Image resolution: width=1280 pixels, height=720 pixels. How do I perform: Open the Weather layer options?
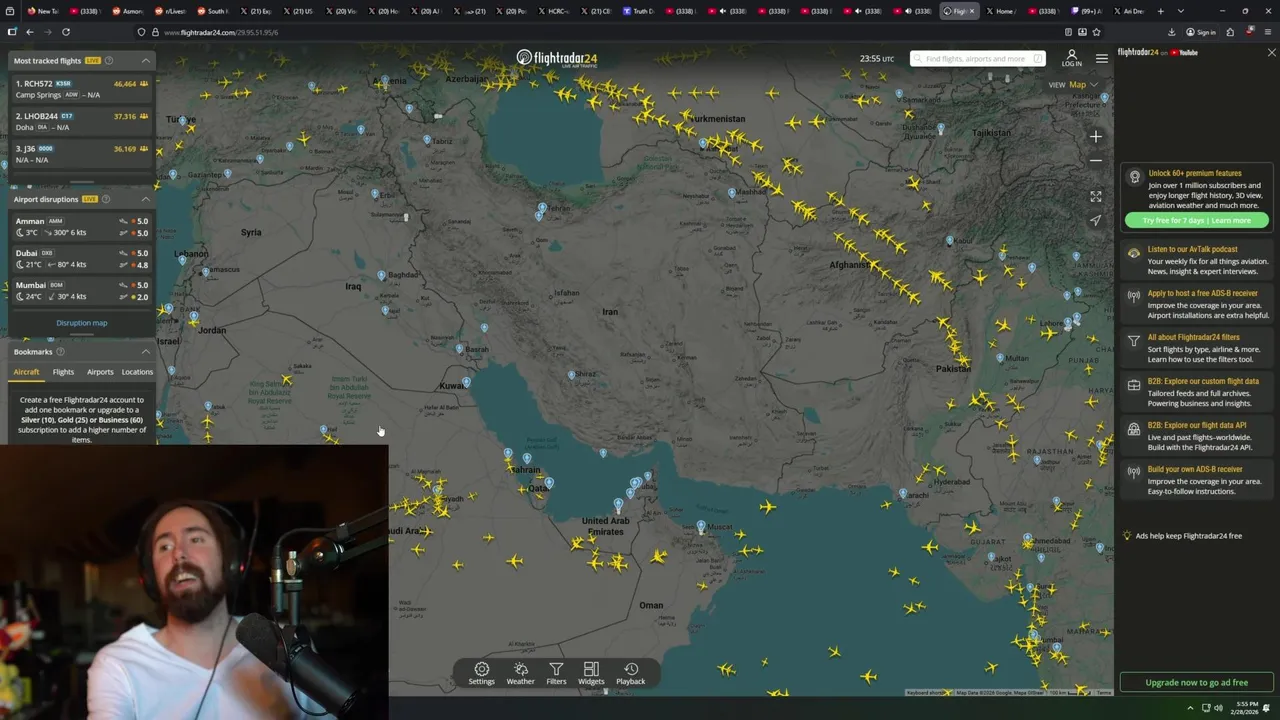pyautogui.click(x=520, y=673)
